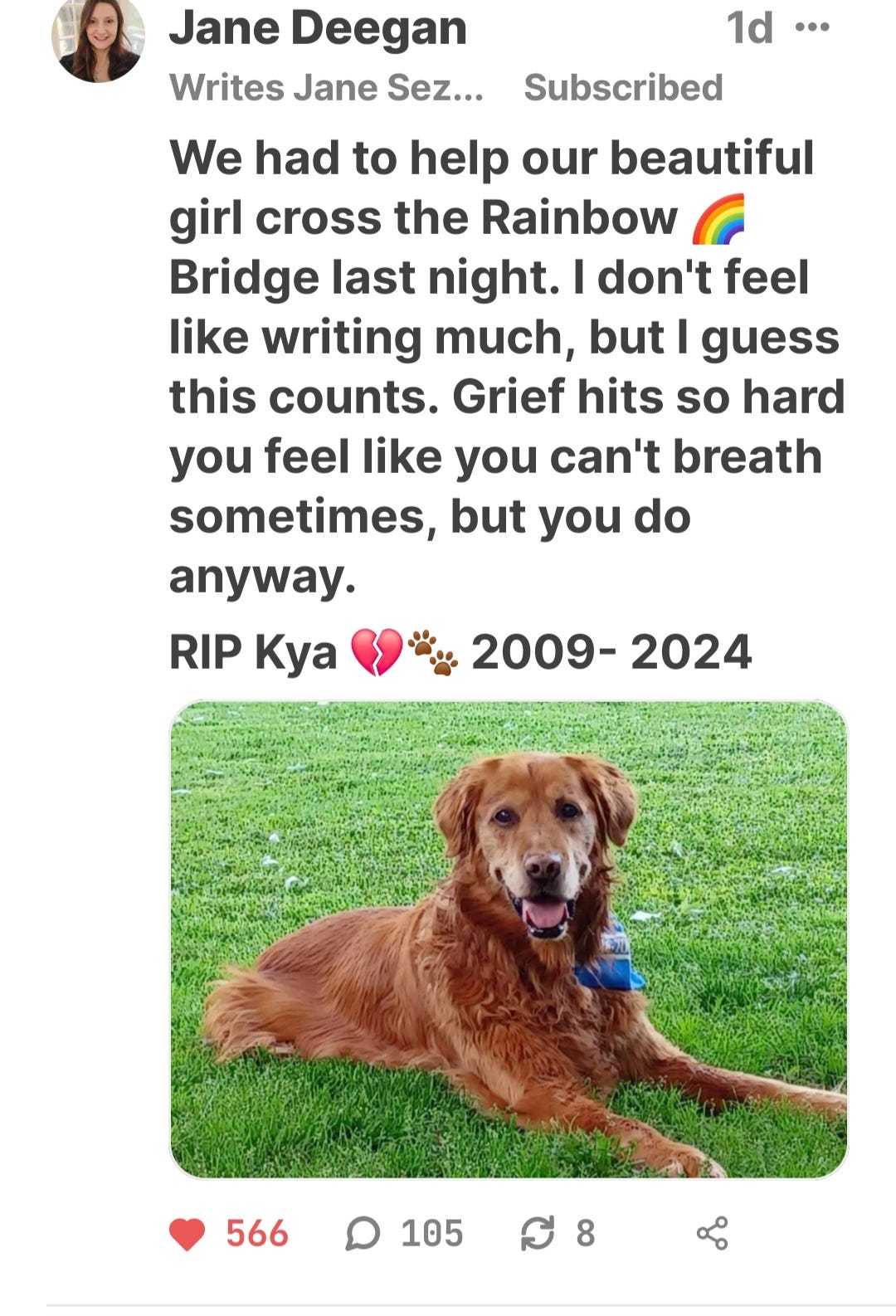Screen dimensions: 896x1316
Task: Tap the Jane Deegan author name
Action: coord(318,27)
